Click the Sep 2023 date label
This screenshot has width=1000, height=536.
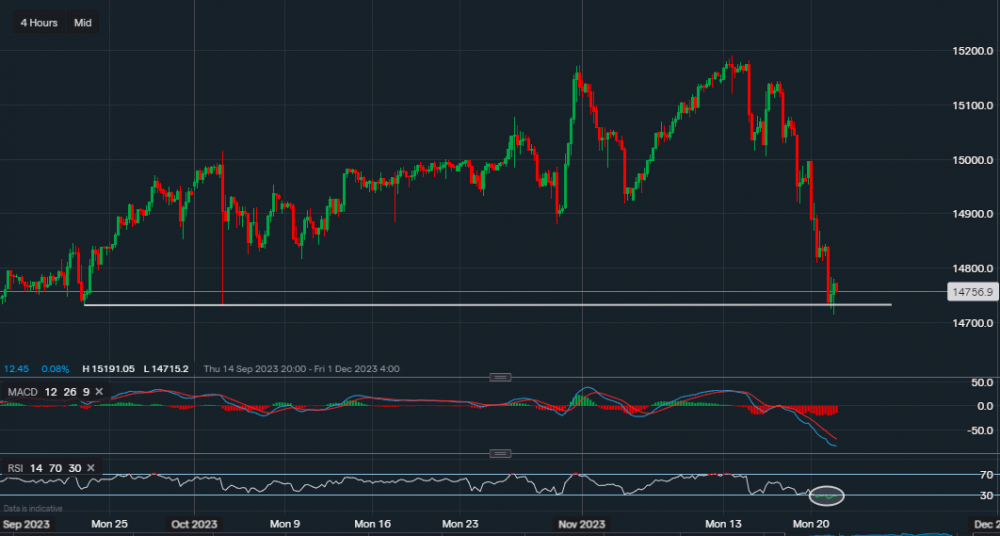(24, 523)
